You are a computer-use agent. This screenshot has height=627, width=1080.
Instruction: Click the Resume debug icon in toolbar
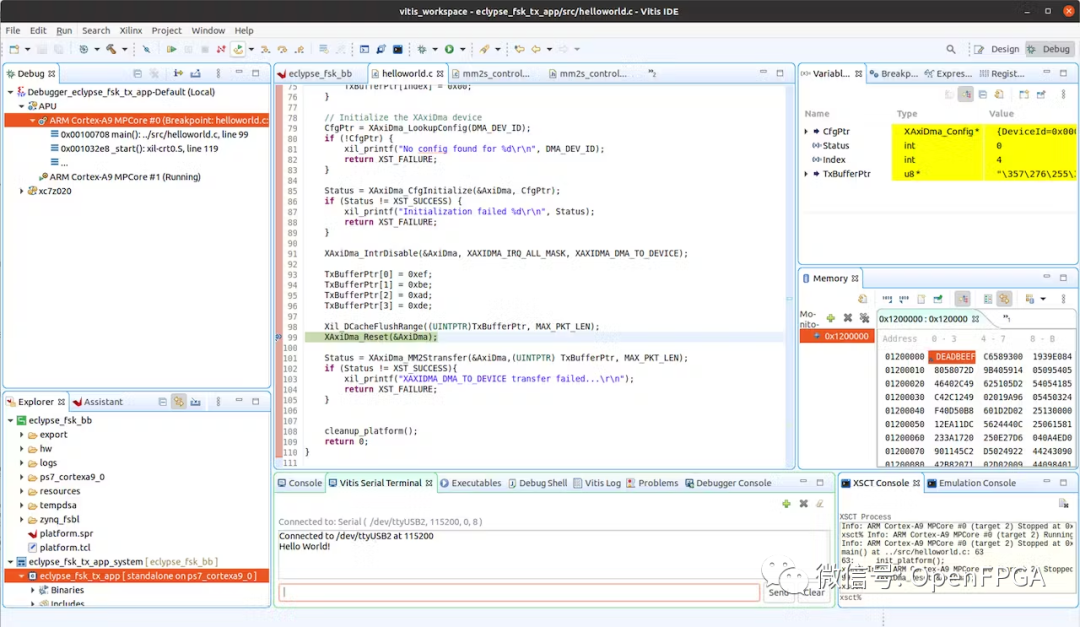tap(172, 49)
